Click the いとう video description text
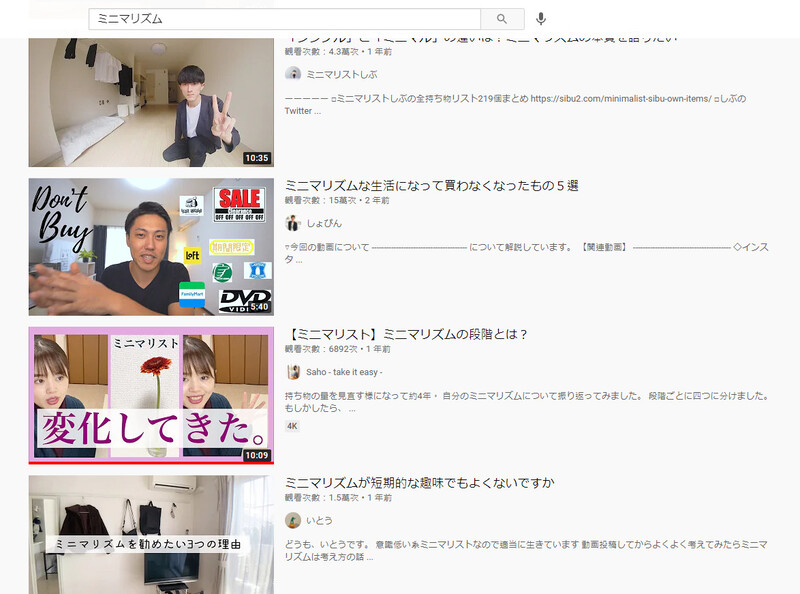 pyautogui.click(x=526, y=550)
